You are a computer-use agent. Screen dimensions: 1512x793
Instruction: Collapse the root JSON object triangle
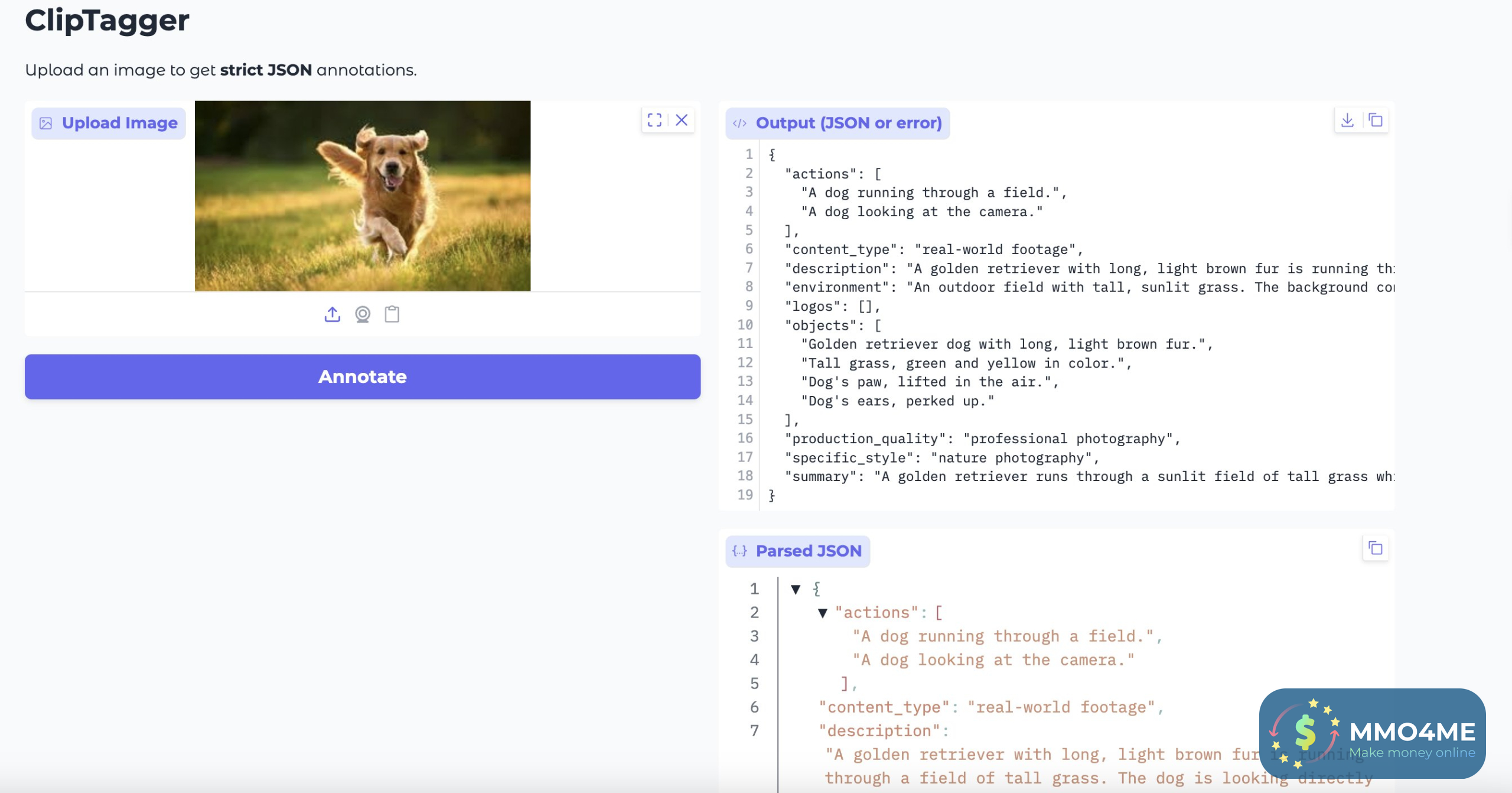pyautogui.click(x=796, y=589)
